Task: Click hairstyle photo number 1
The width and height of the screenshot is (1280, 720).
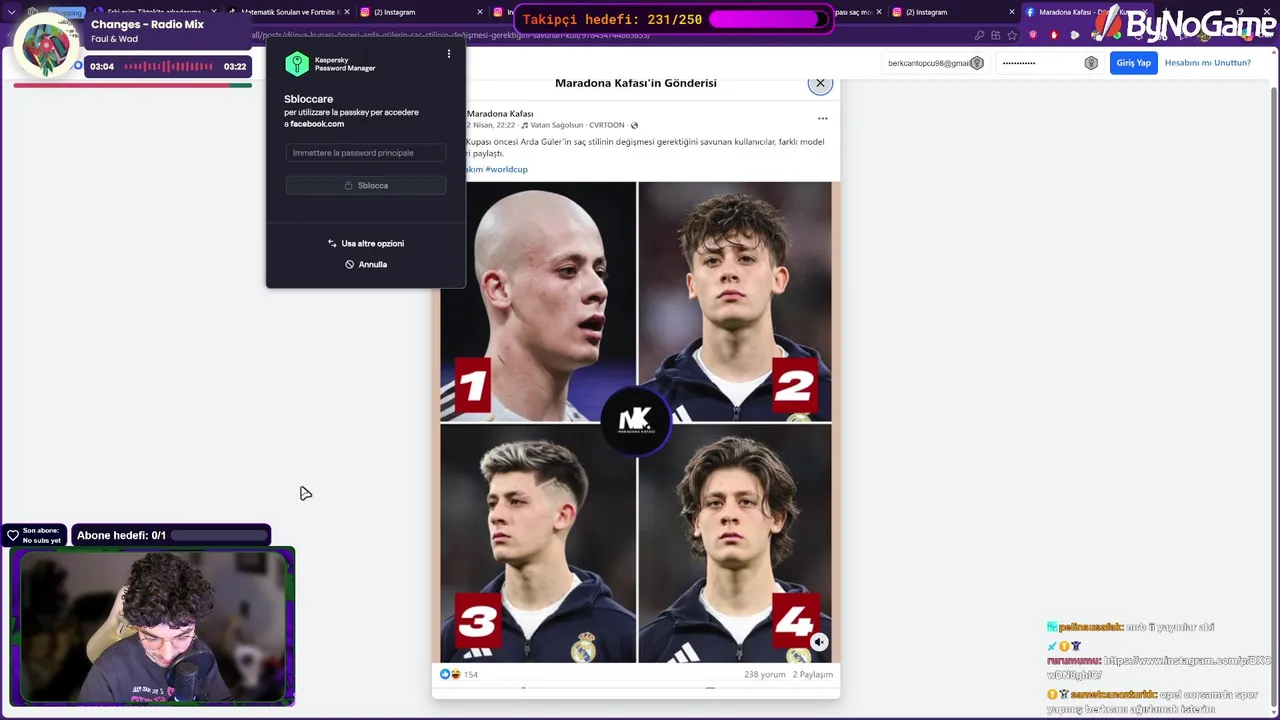Action: [538, 301]
